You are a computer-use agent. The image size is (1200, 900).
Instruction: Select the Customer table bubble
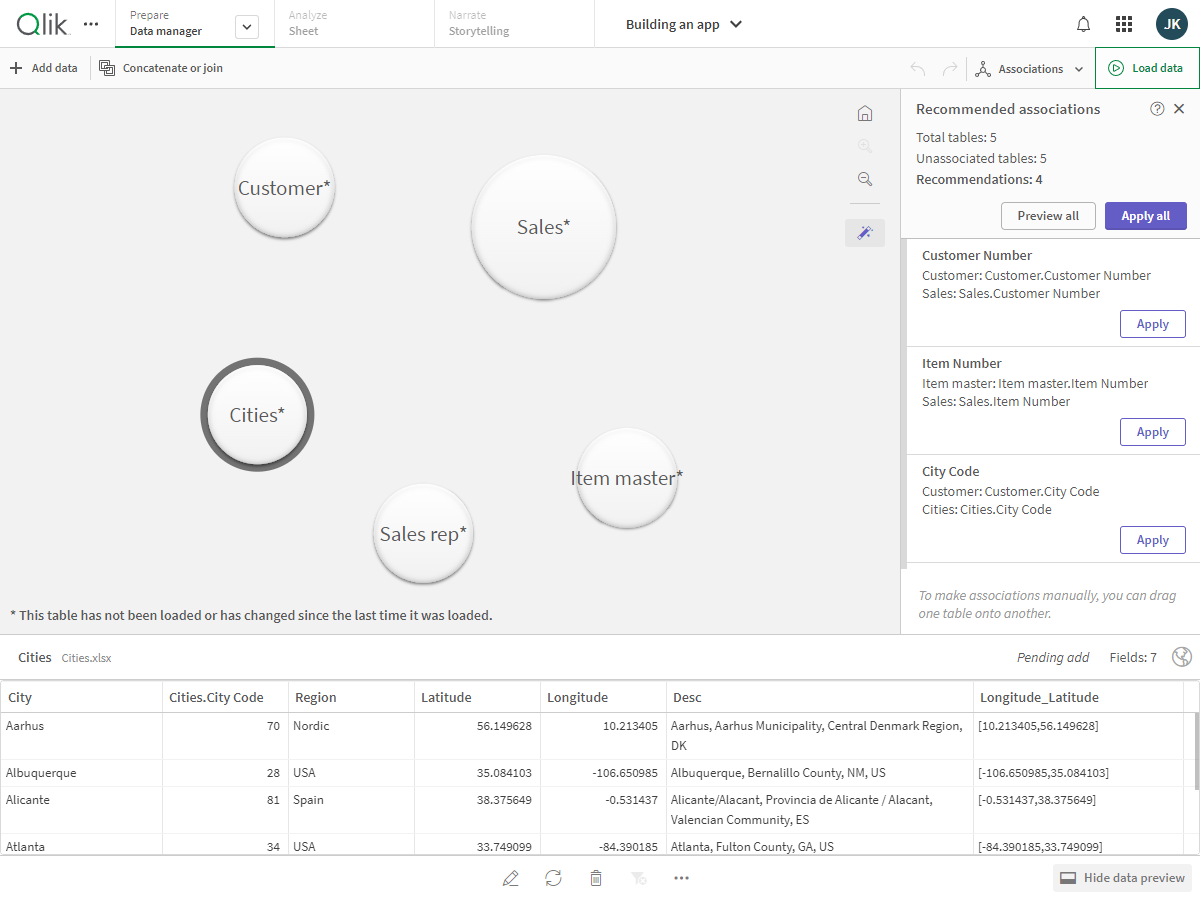284,188
